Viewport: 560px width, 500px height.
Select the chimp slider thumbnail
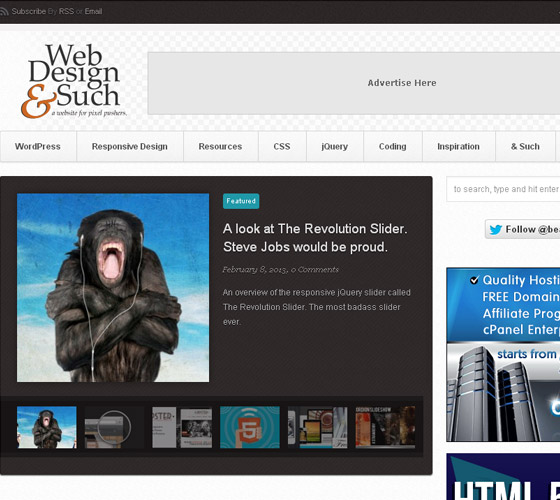[47, 427]
